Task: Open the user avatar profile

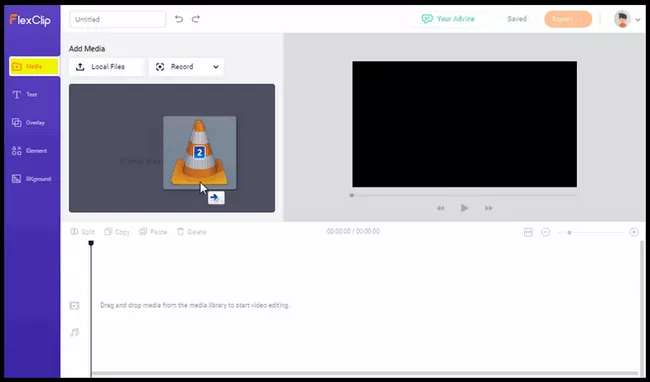Action: 622,19
